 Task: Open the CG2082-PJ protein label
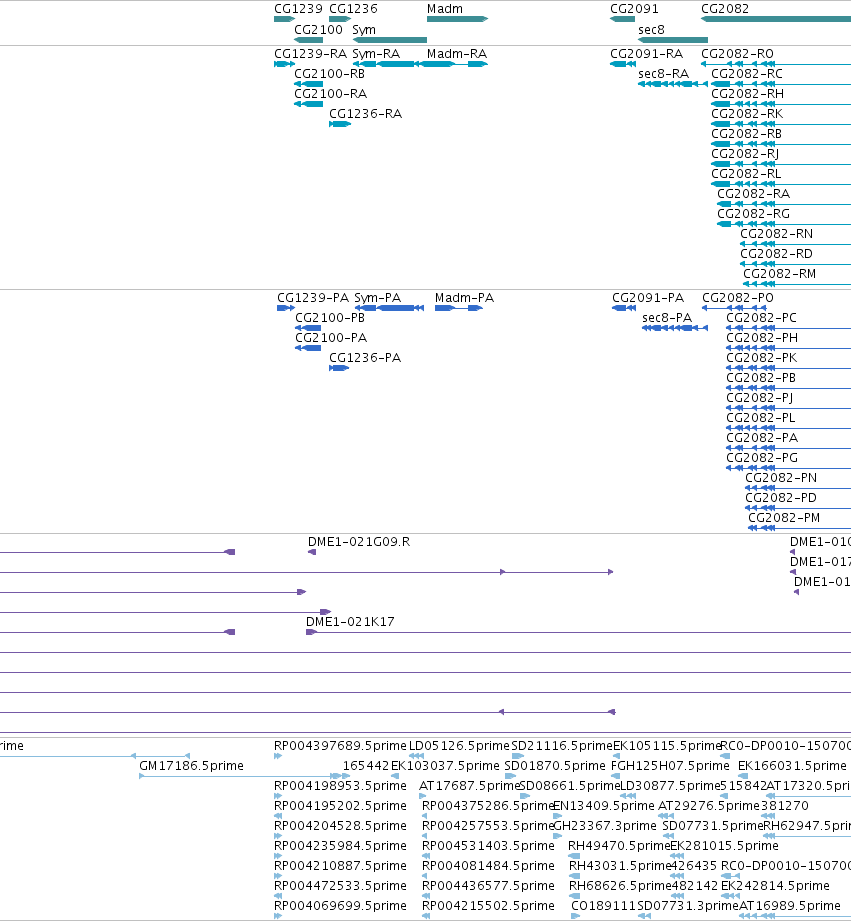tap(760, 397)
